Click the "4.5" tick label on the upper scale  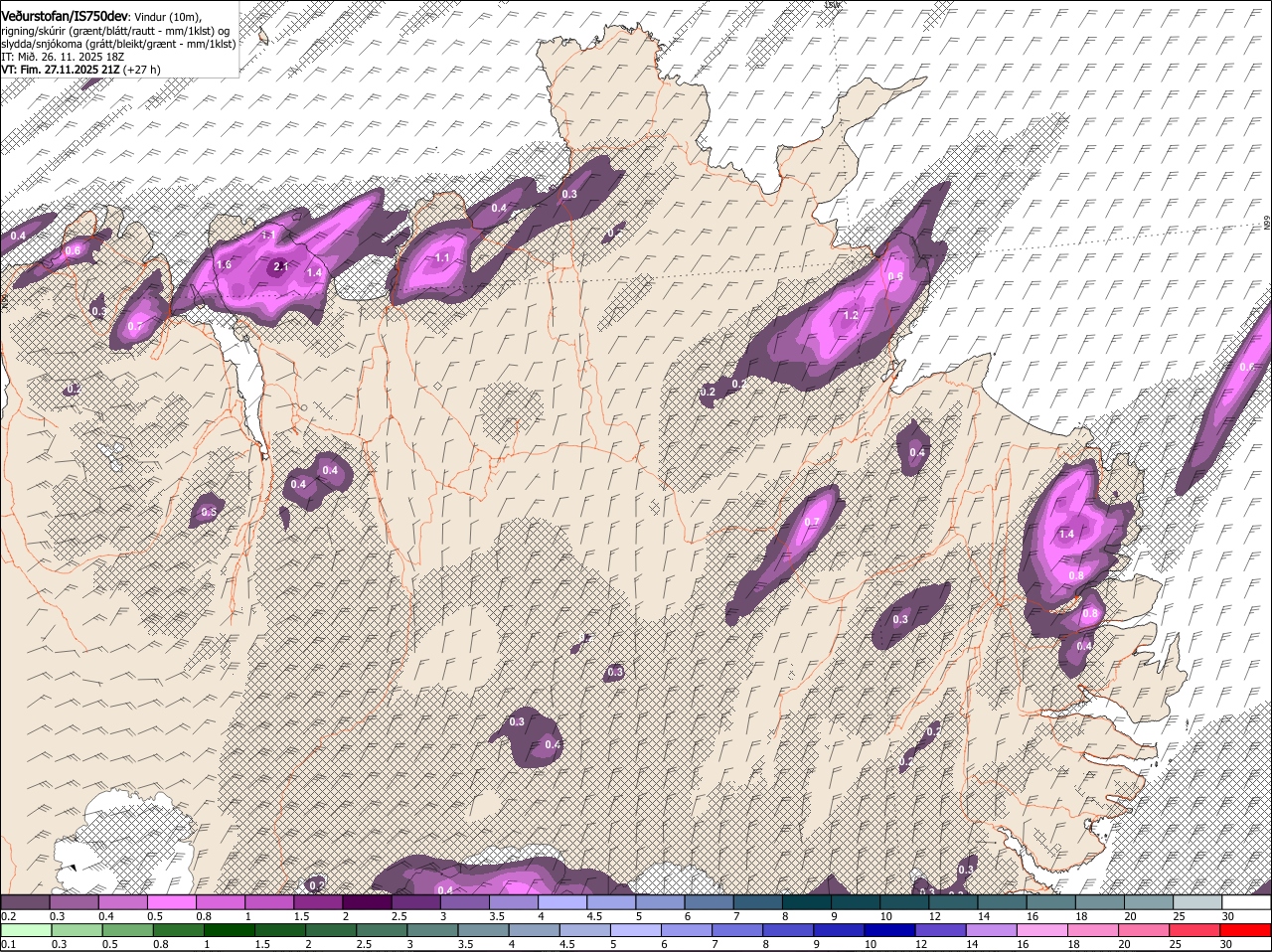pos(594,916)
